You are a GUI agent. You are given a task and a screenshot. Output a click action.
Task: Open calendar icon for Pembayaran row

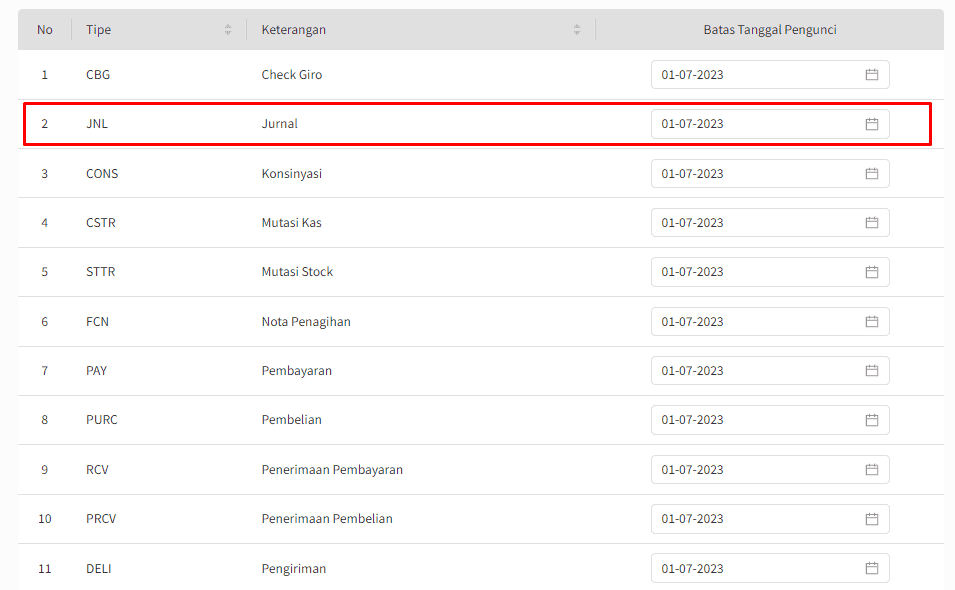[871, 371]
